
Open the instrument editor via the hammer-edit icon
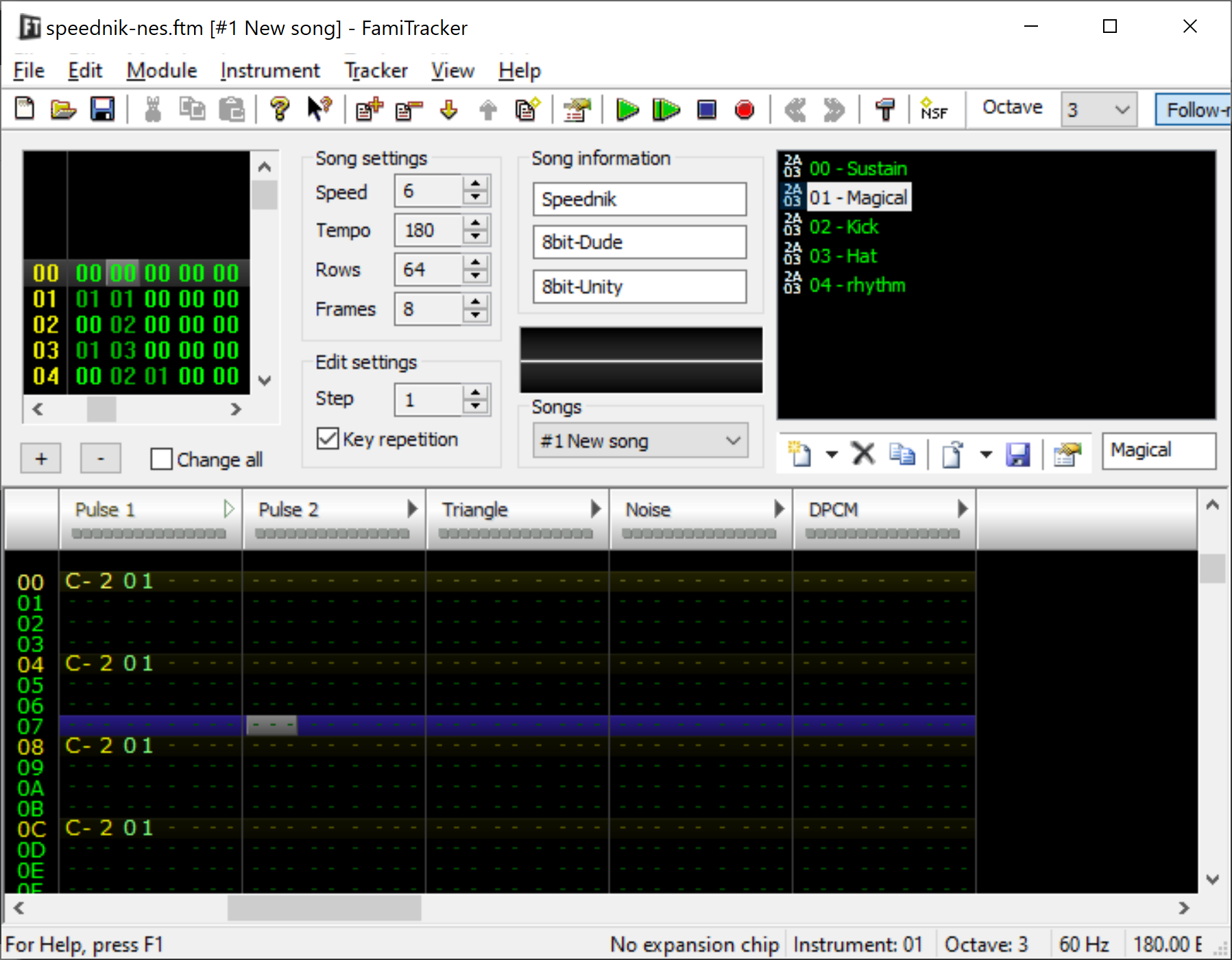click(x=1067, y=453)
